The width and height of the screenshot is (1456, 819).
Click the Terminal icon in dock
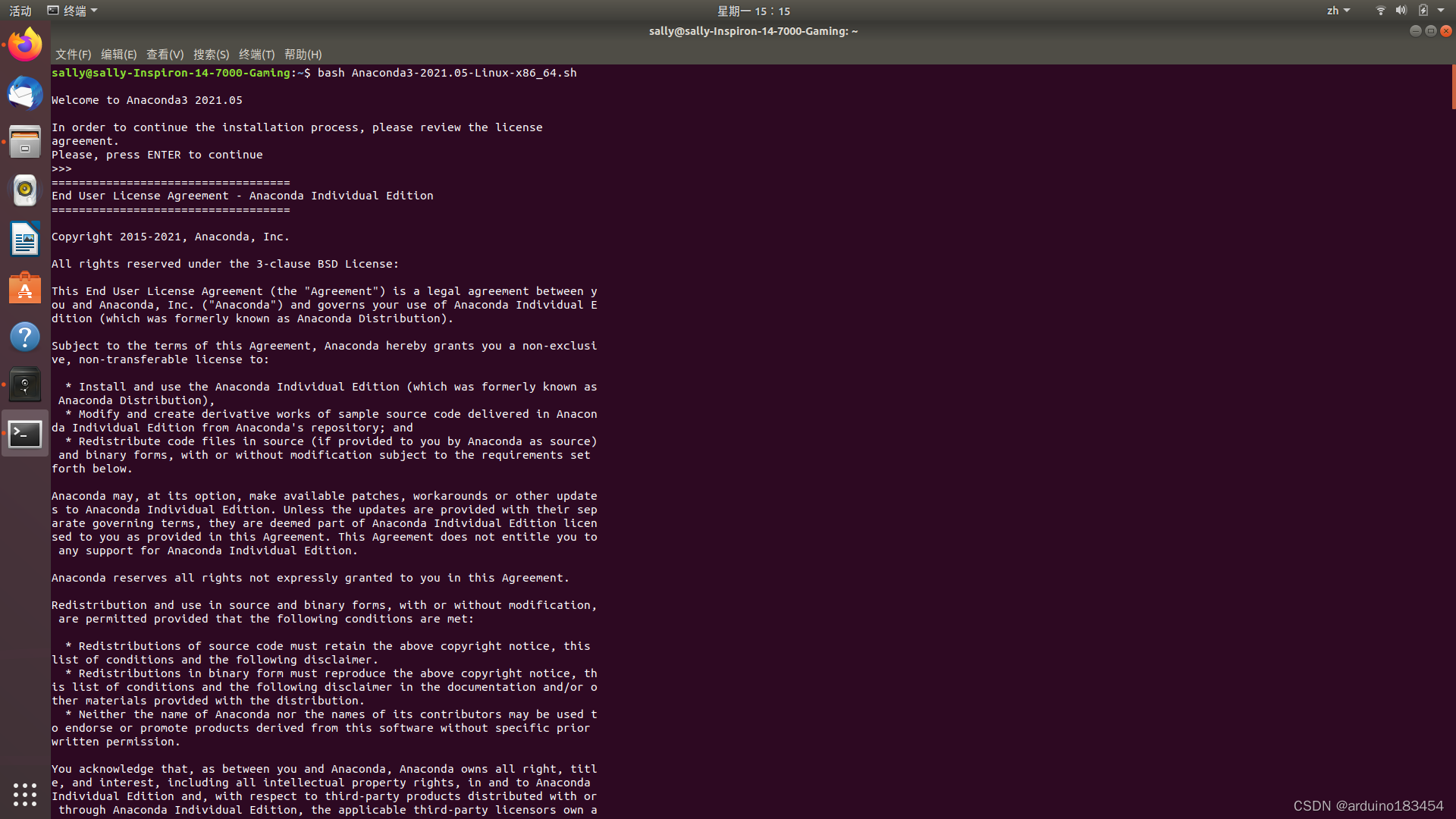pos(25,434)
